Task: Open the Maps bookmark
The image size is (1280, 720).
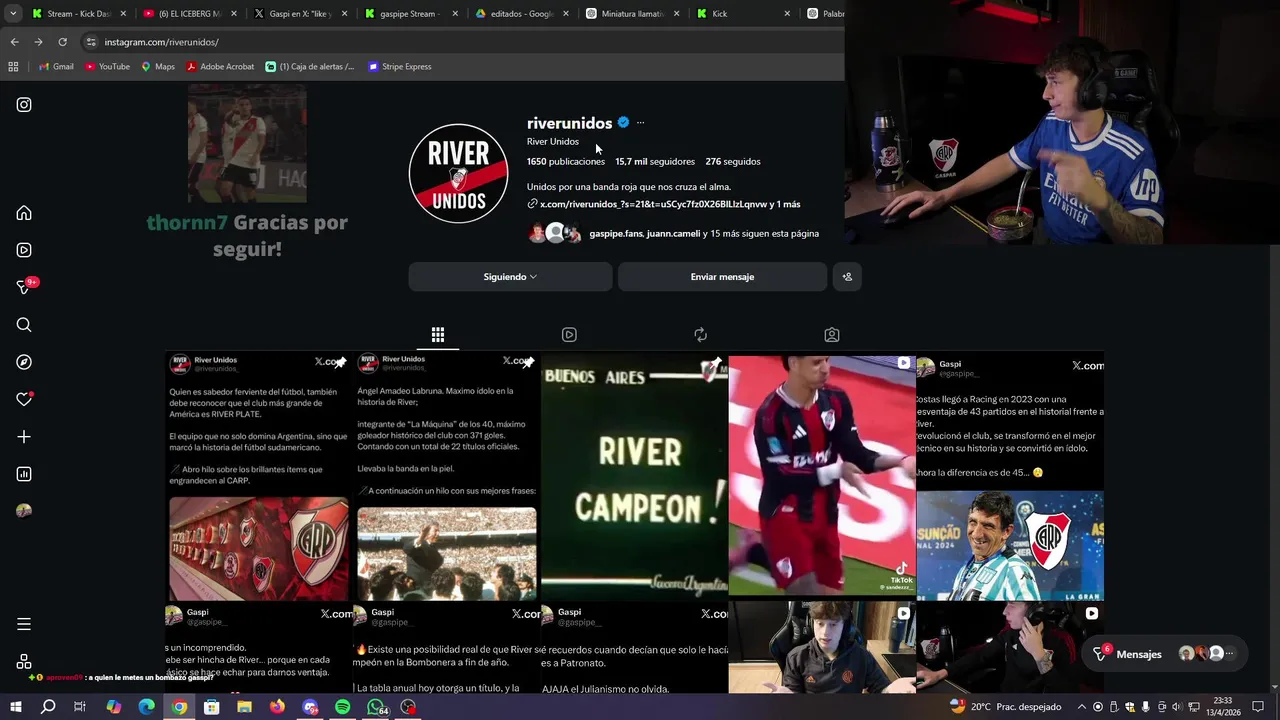Action: coord(158,67)
